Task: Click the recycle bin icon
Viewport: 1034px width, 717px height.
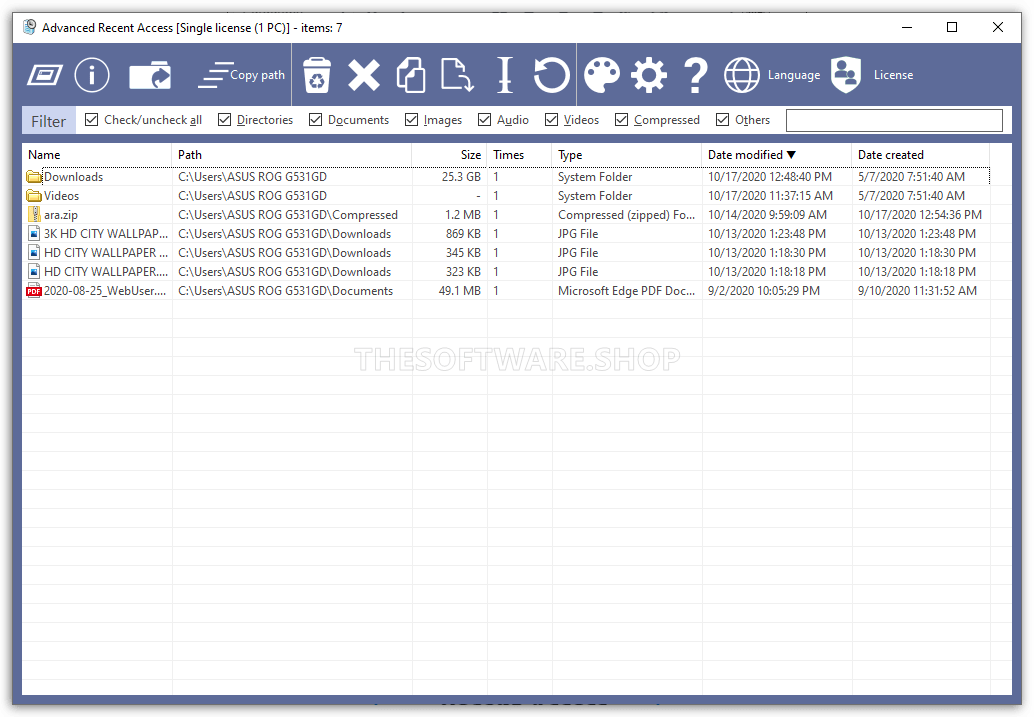Action: pyautogui.click(x=317, y=75)
